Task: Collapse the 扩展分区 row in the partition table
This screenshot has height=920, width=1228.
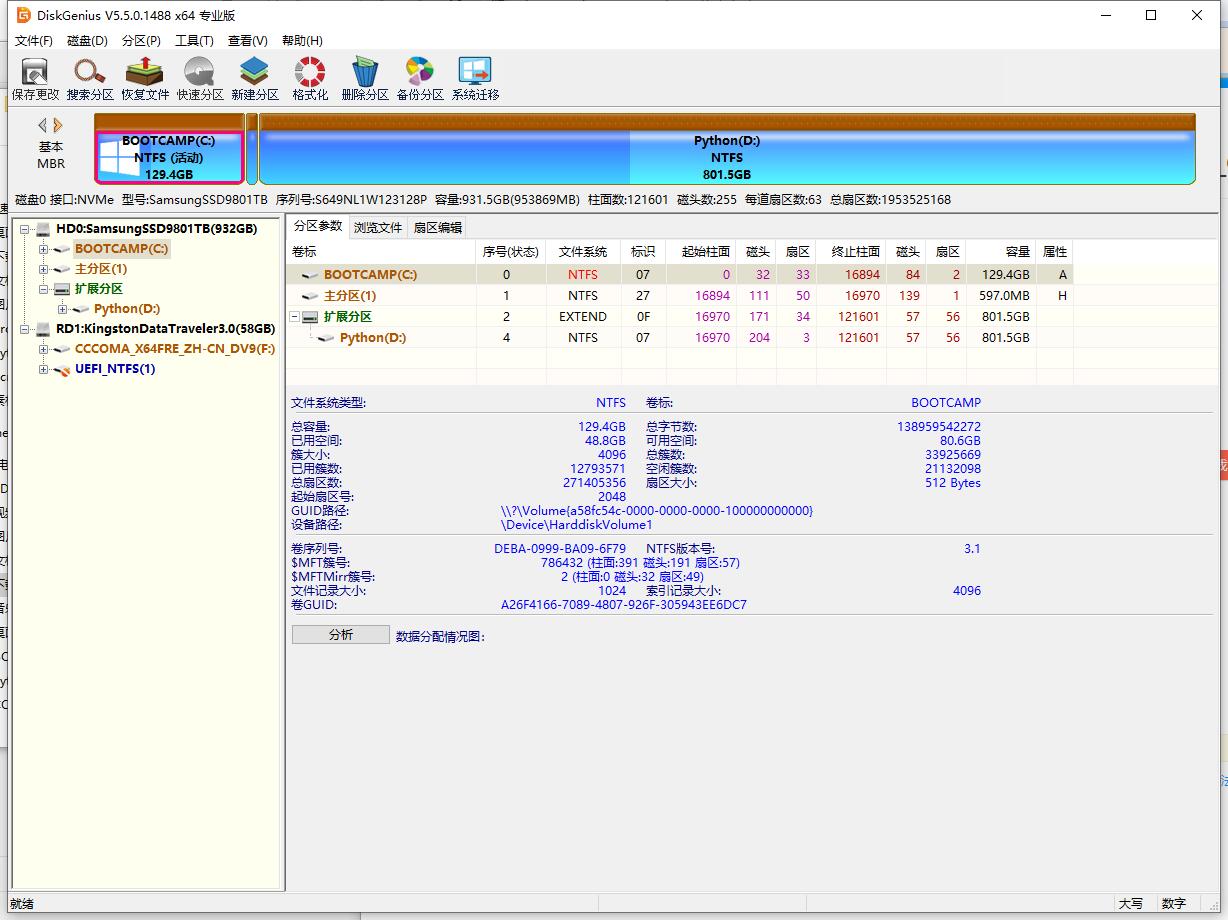Action: 295,317
